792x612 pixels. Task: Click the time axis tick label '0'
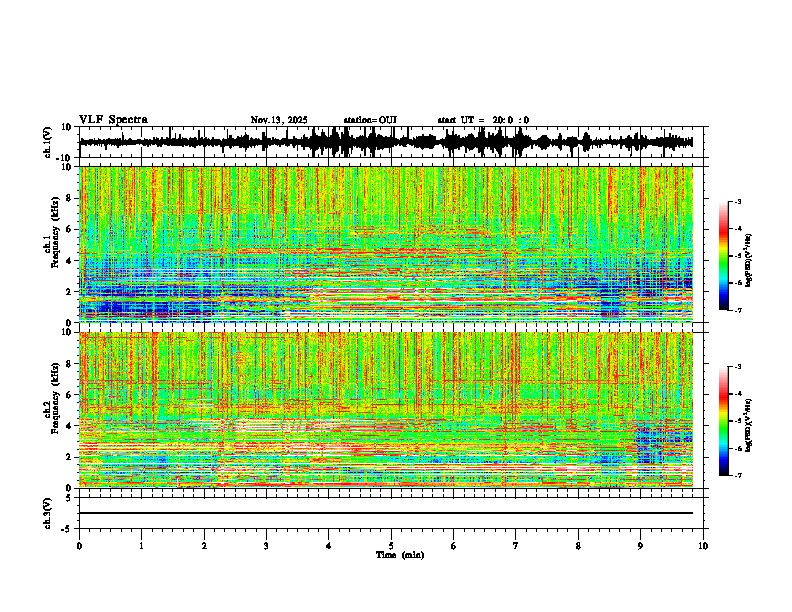coord(79,546)
